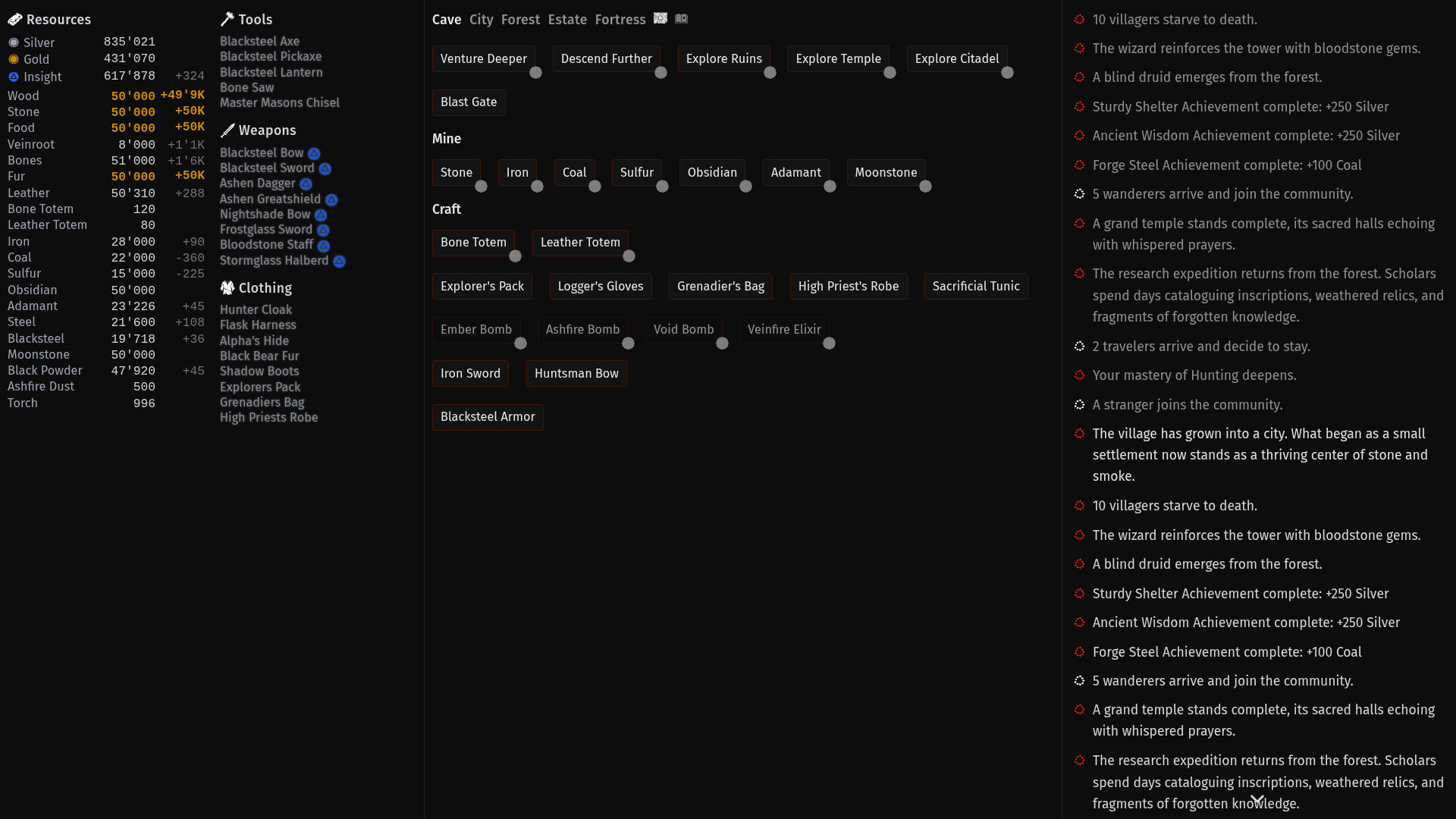1456x819 pixels.
Task: Click insight badge beside Ashen Greatshield
Action: [331, 199]
